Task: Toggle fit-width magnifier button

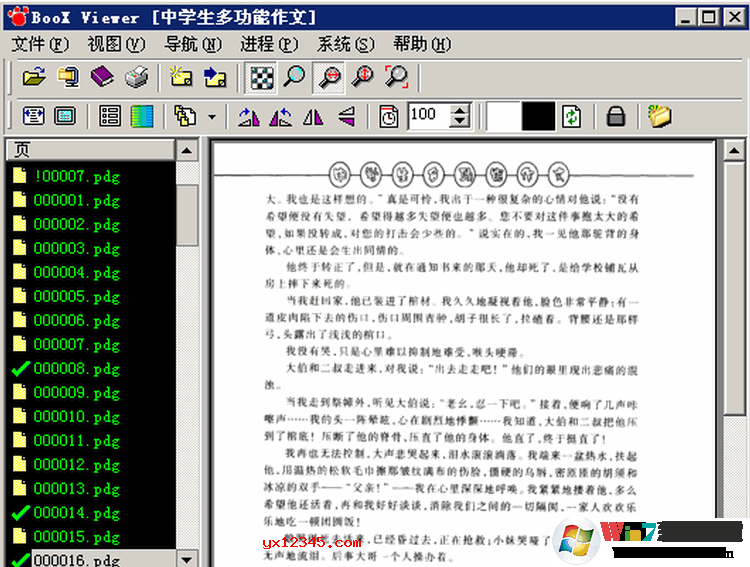Action: (x=329, y=78)
